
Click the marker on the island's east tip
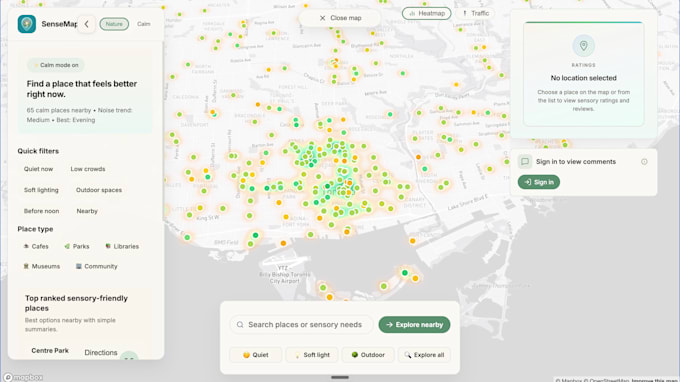pyautogui.click(x=415, y=278)
